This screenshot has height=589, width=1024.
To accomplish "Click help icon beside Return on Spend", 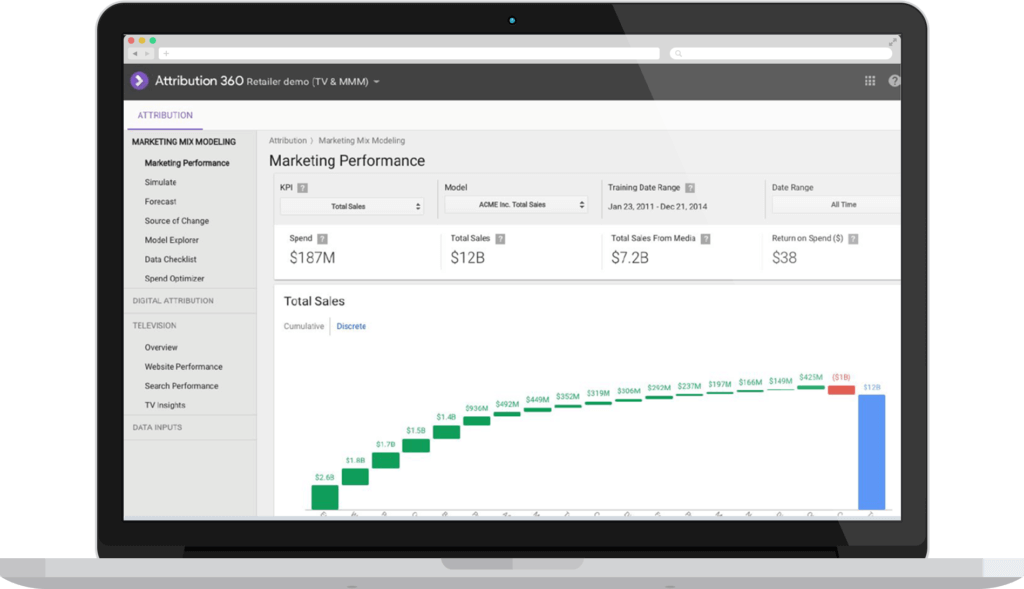I will tap(853, 239).
